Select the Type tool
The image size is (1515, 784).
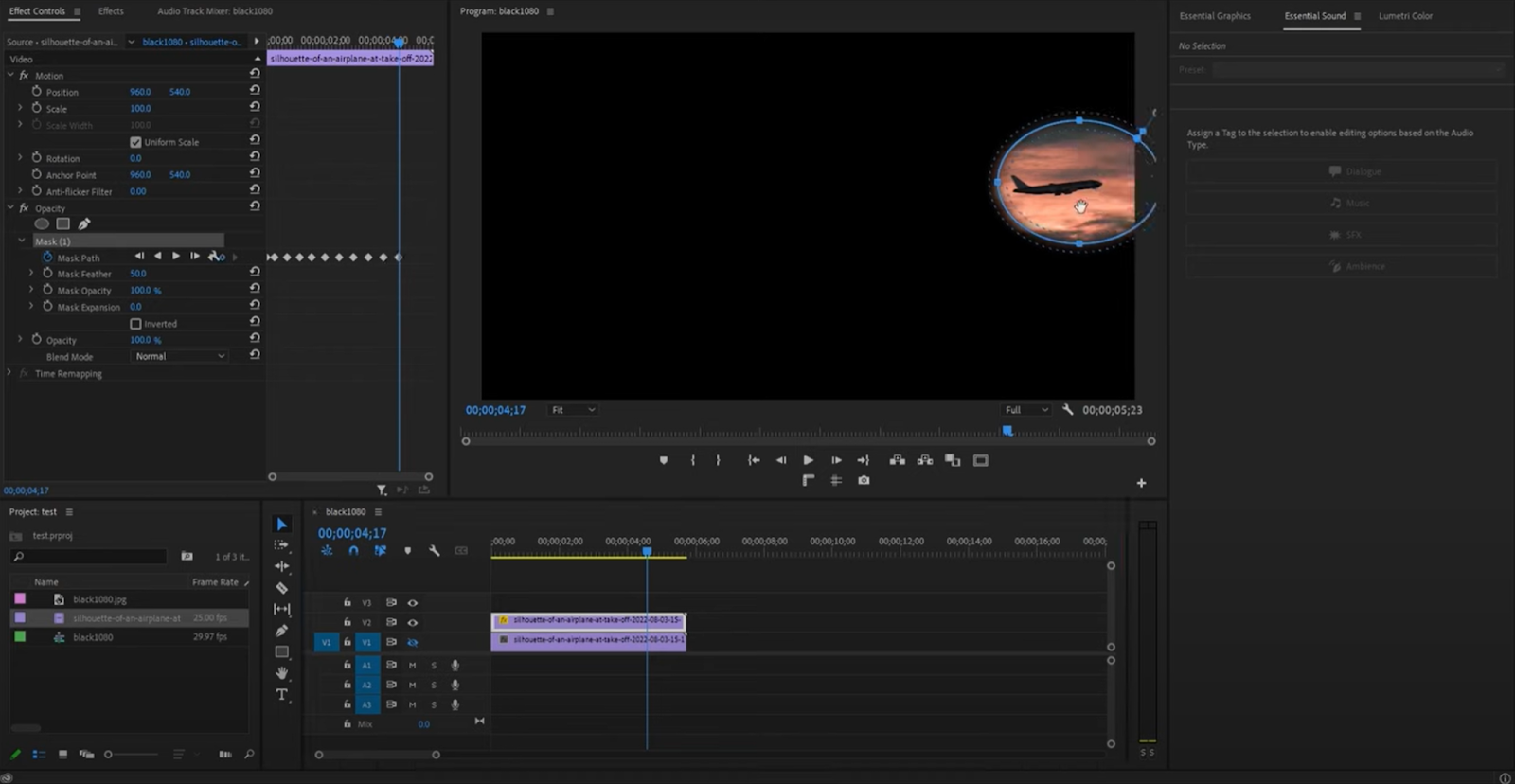281,694
